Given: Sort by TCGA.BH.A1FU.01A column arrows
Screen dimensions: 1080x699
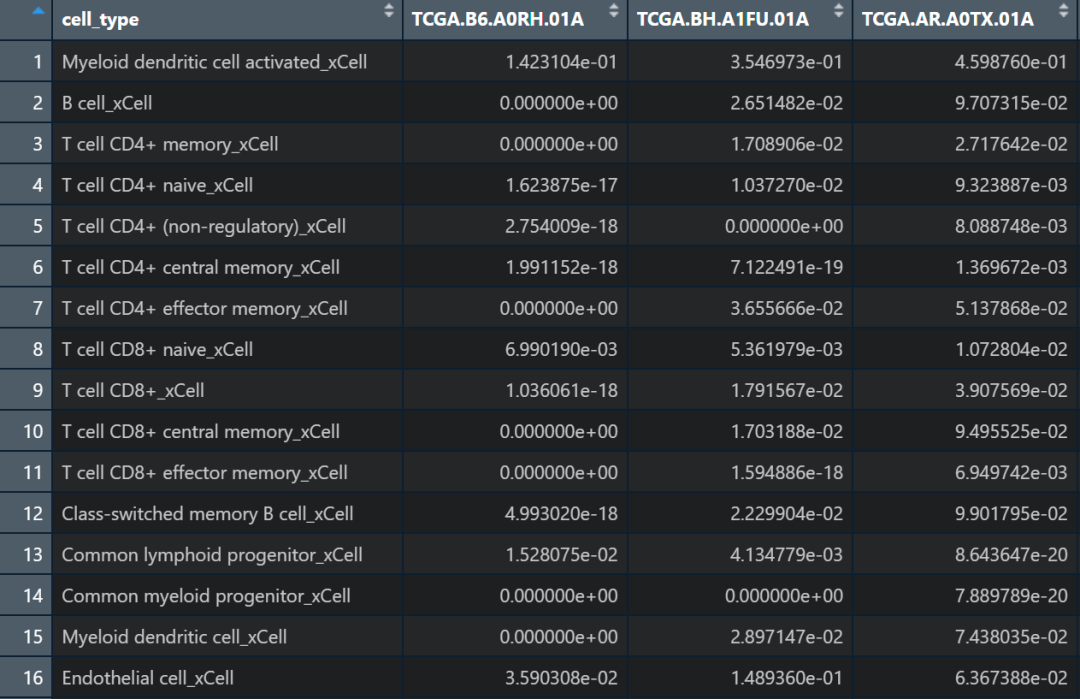Looking at the screenshot, I should point(838,10).
